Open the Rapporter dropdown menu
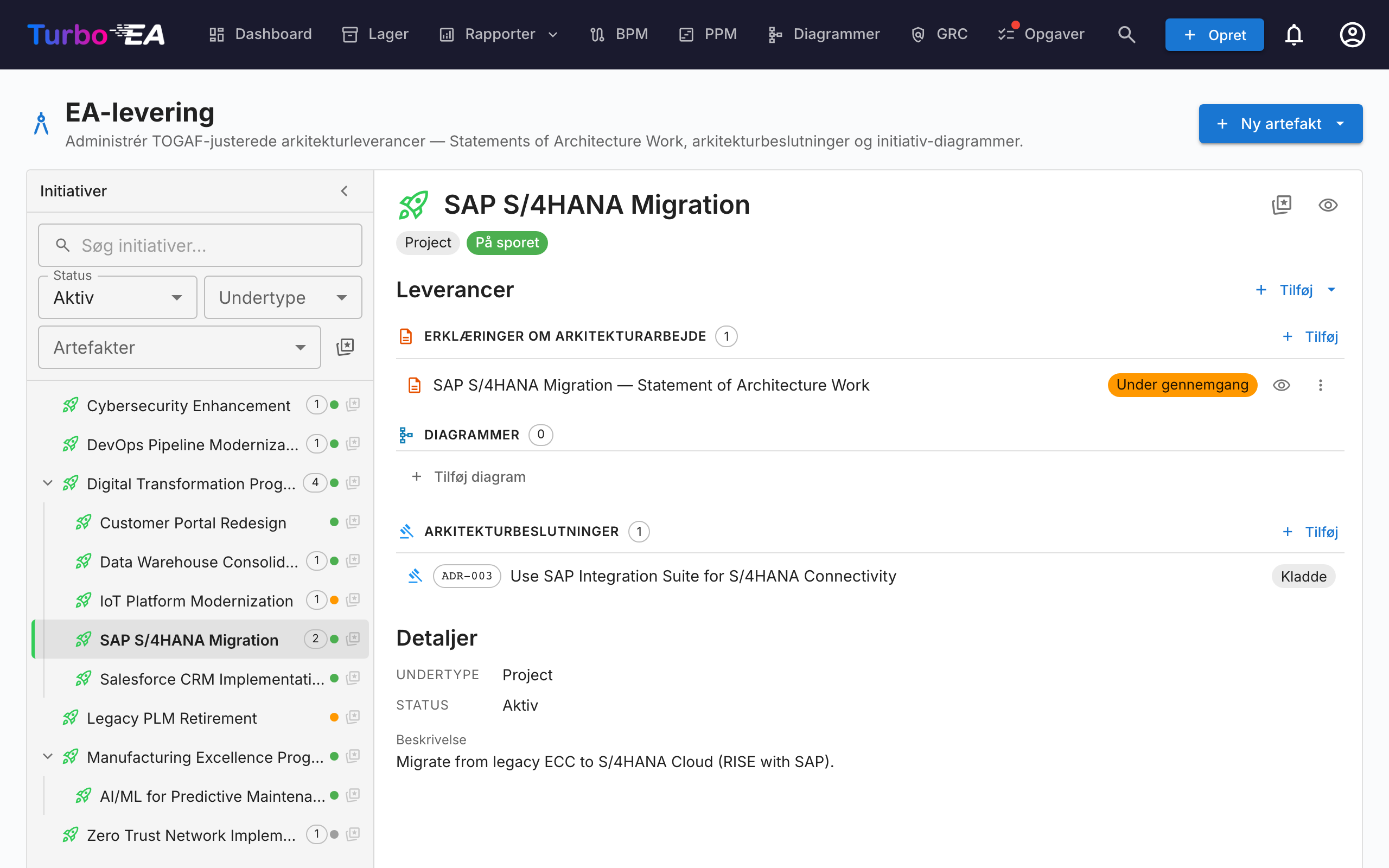Viewport: 1389px width, 868px height. (498, 34)
